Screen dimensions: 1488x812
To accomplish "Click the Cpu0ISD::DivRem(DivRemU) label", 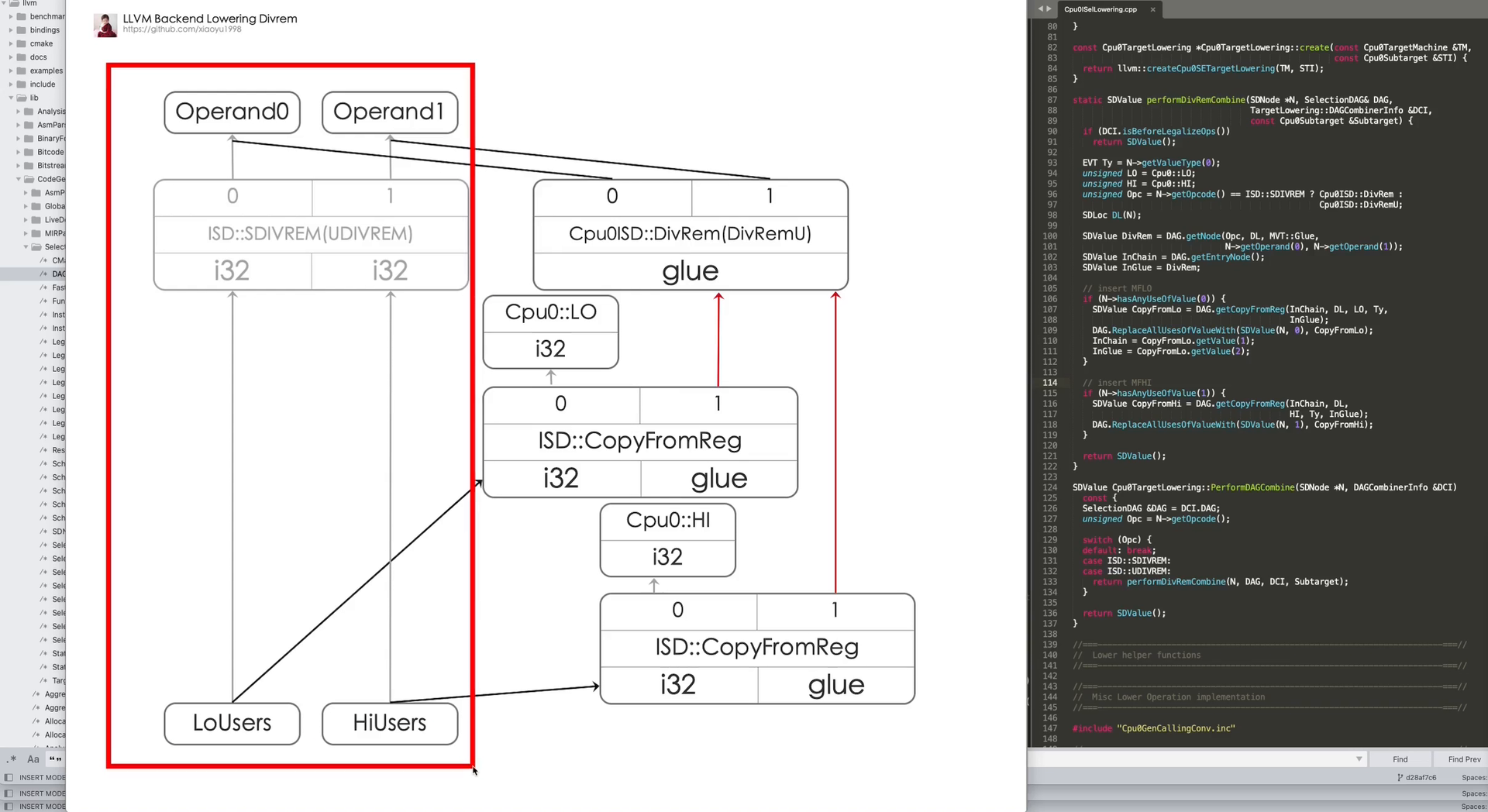I will 690,234.
